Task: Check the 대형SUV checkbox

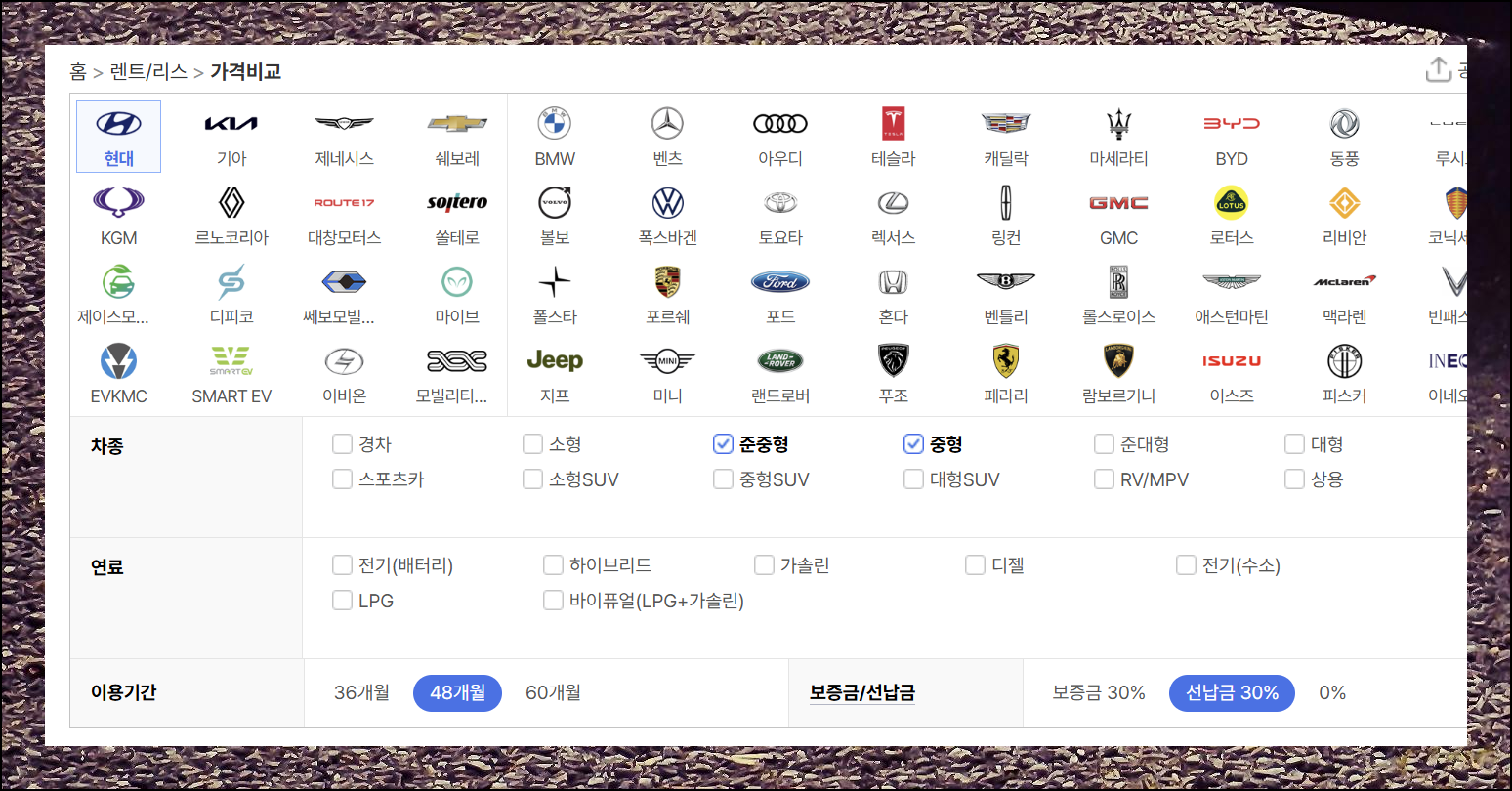Action: [x=913, y=479]
